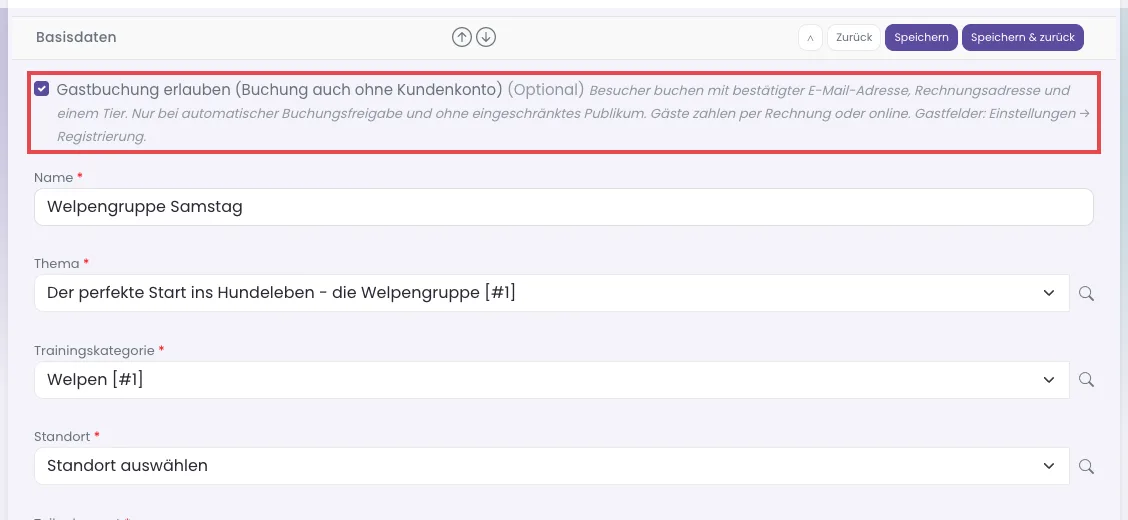Search Trainingskategorie using magnifier icon
The image size is (1128, 520).
(1086, 380)
